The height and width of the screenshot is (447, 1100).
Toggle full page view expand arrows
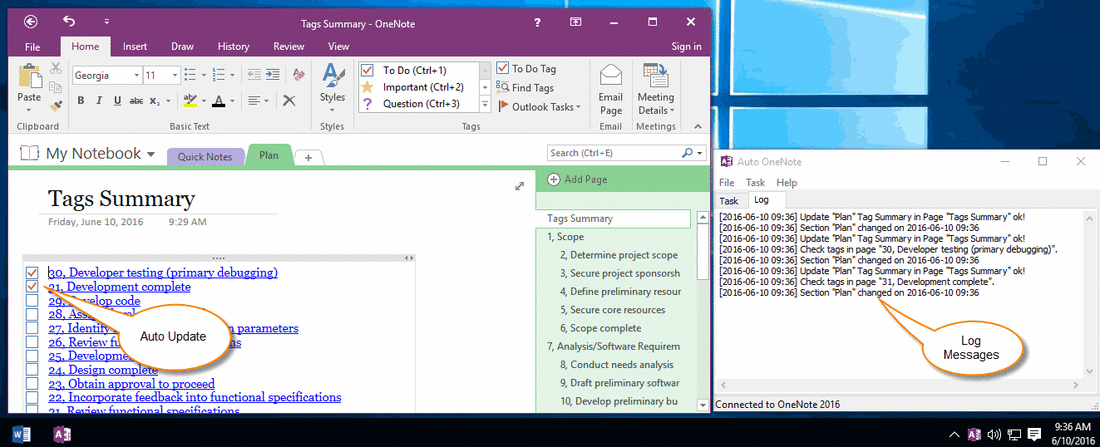pos(519,186)
